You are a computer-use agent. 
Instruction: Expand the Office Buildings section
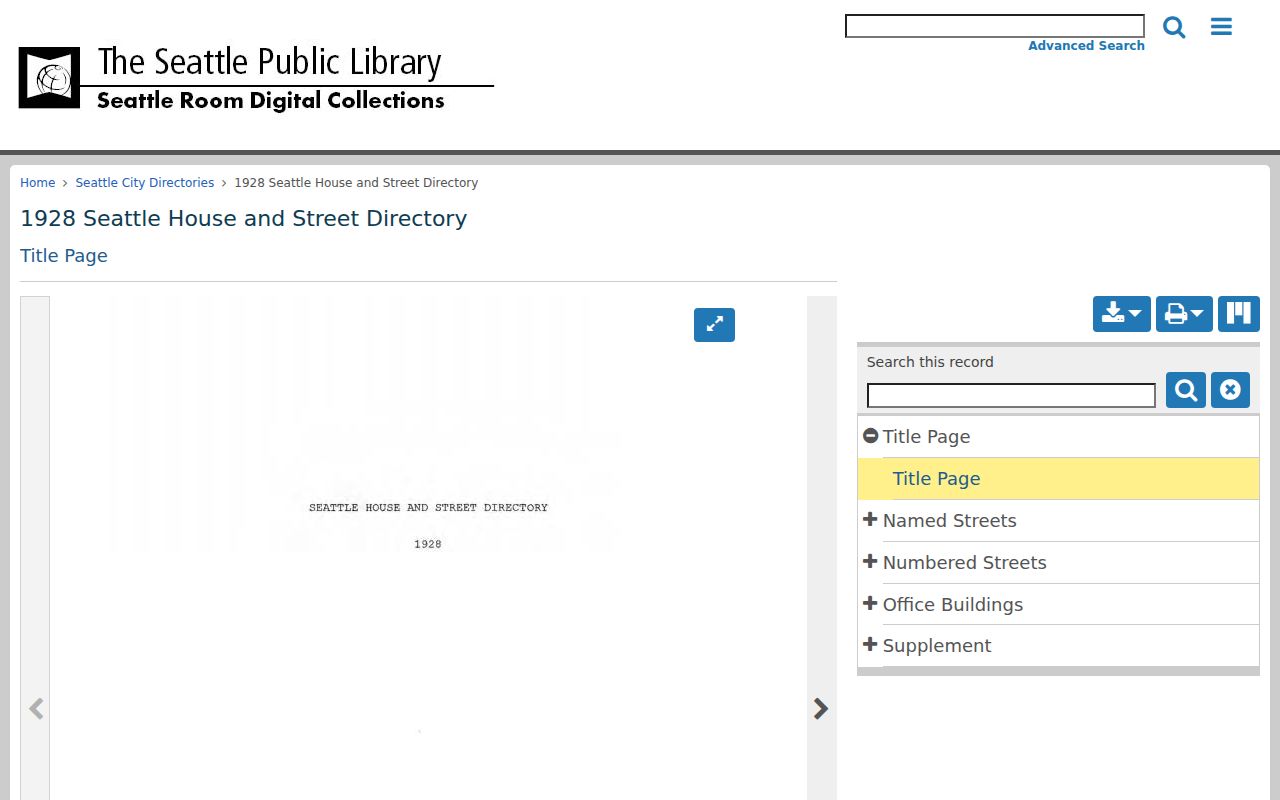[x=870, y=604]
